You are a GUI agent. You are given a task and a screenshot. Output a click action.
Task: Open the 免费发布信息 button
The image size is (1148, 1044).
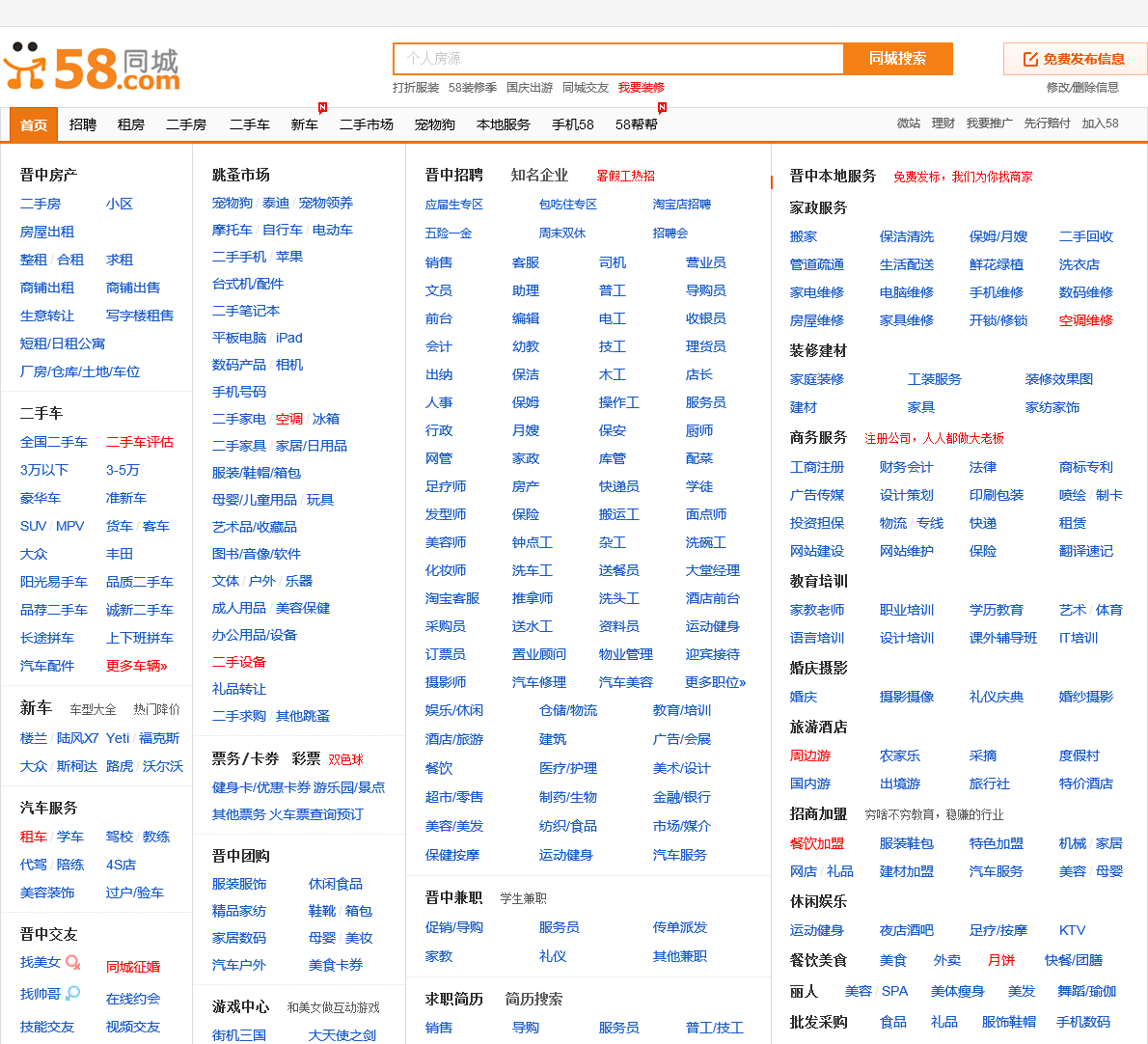click(x=1075, y=59)
